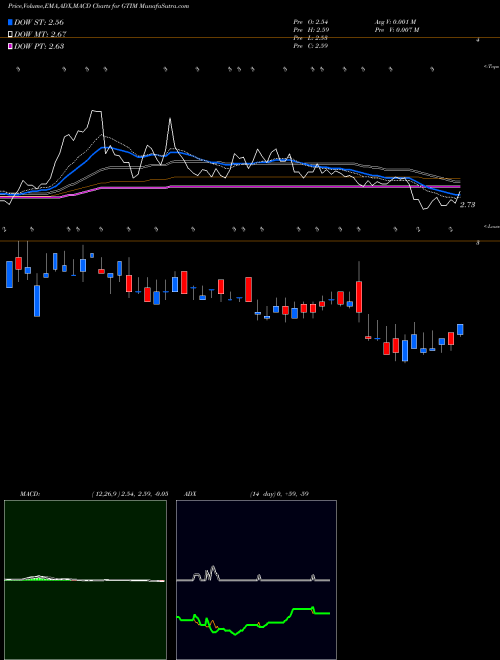Click the 'Pre H' high price value
Image resolution: width=500 pixels, height=660 pixels.
(x=311, y=29)
